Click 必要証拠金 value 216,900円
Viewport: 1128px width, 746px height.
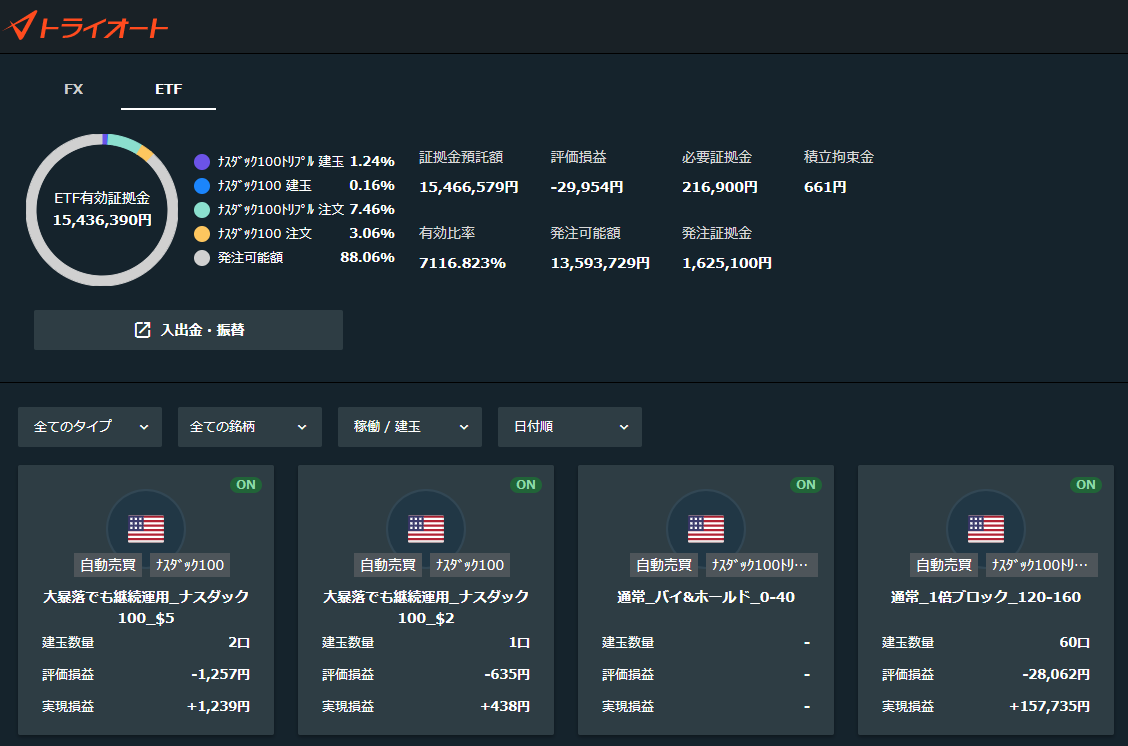719,187
